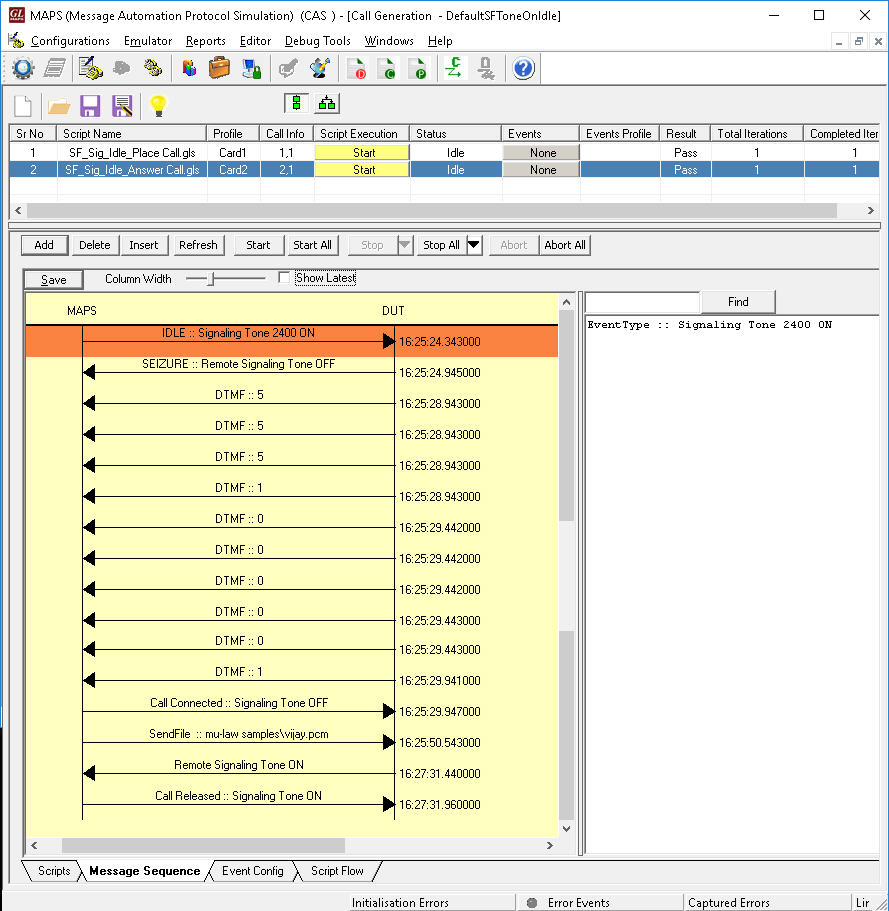Open the Stop All dropdown arrow

[x=474, y=245]
